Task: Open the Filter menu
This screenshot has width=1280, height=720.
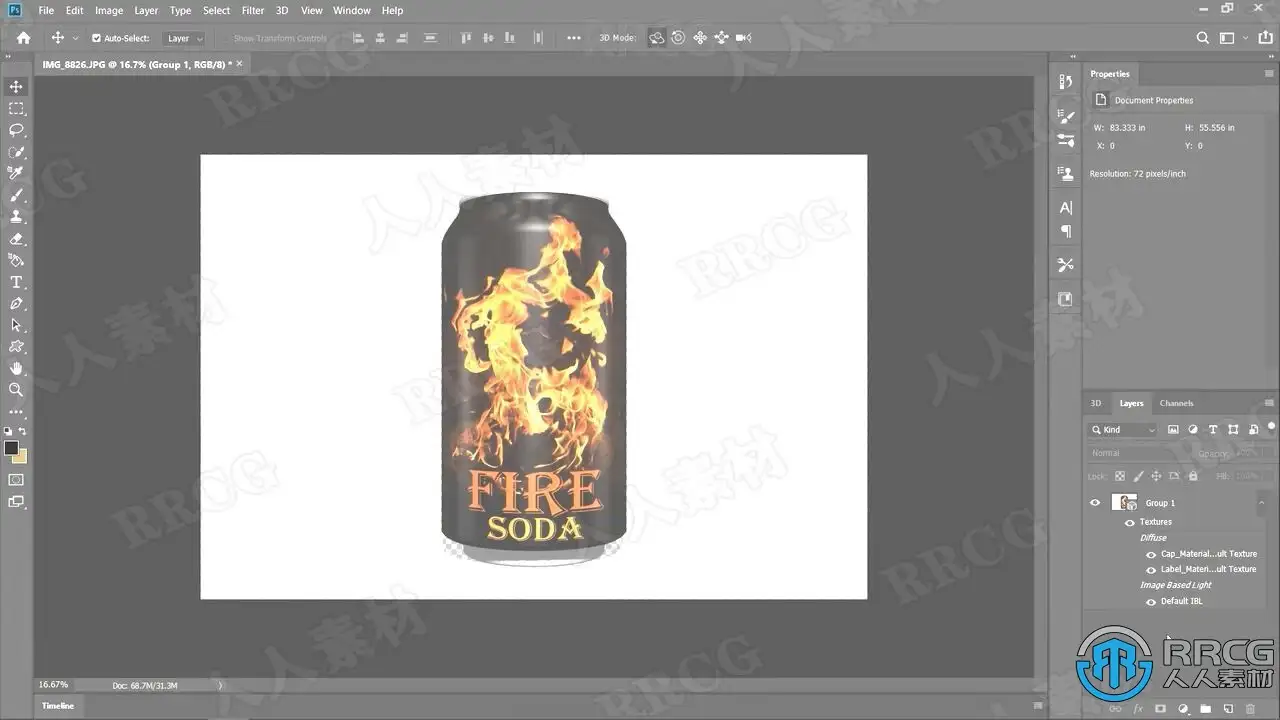Action: [x=253, y=10]
